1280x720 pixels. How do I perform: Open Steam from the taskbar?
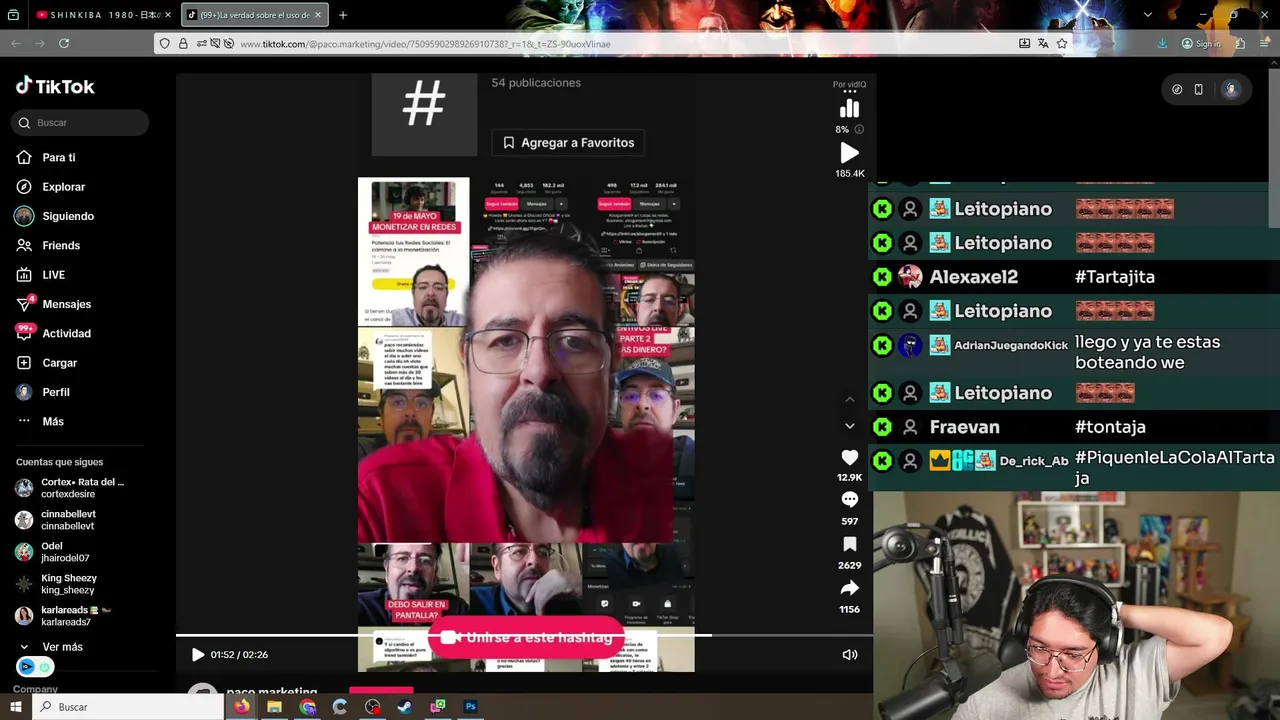point(404,707)
